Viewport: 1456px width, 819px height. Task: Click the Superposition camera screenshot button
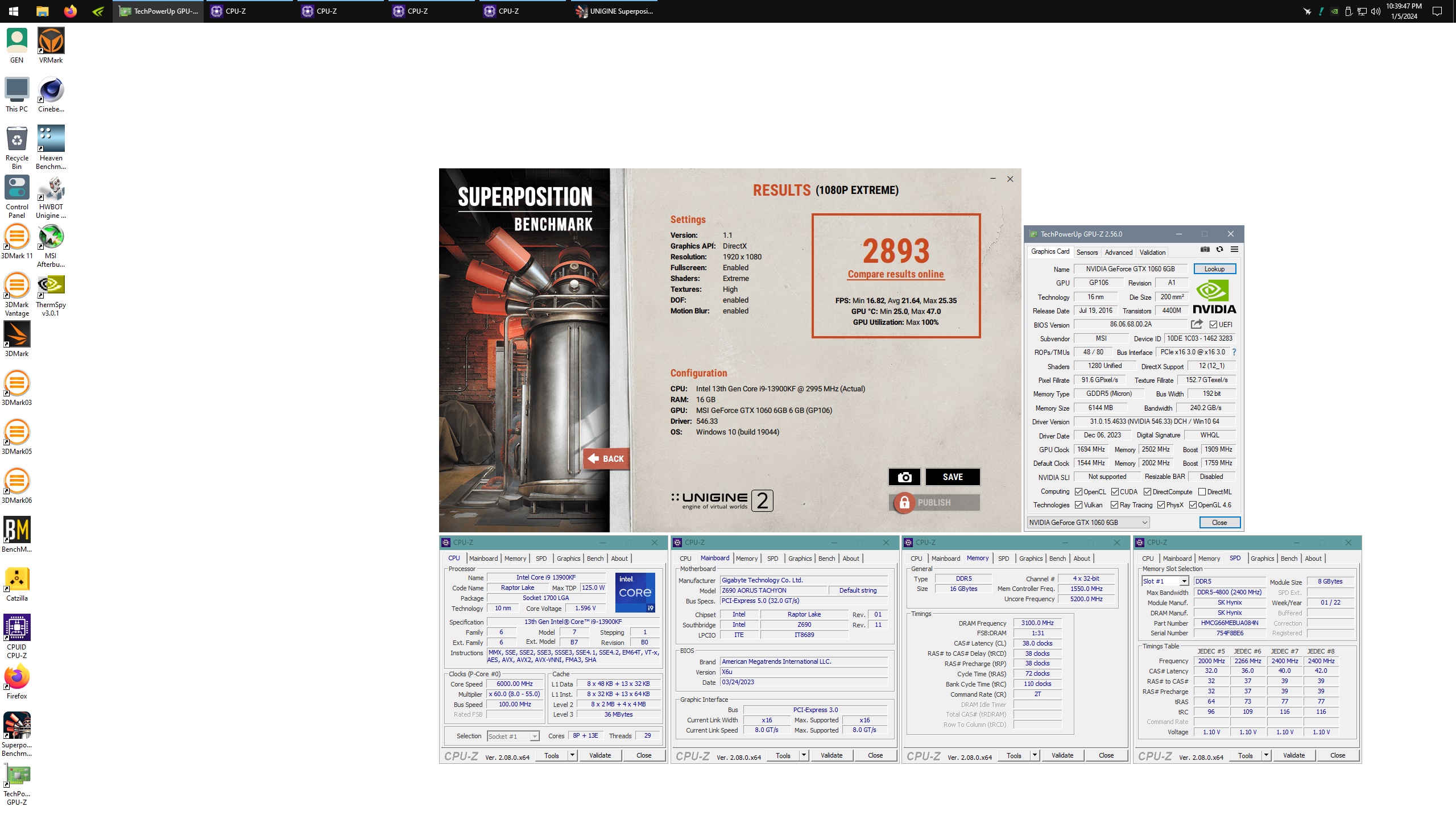(904, 477)
